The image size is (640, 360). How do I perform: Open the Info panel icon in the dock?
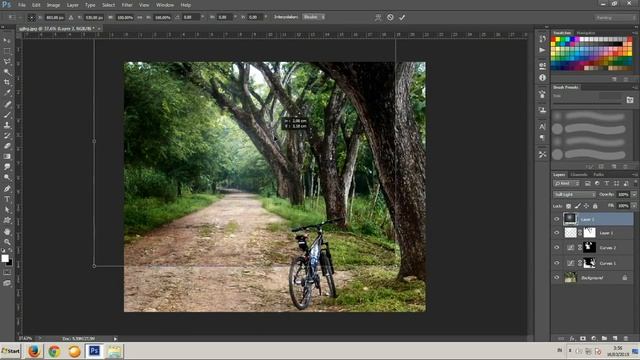pyautogui.click(x=542, y=77)
